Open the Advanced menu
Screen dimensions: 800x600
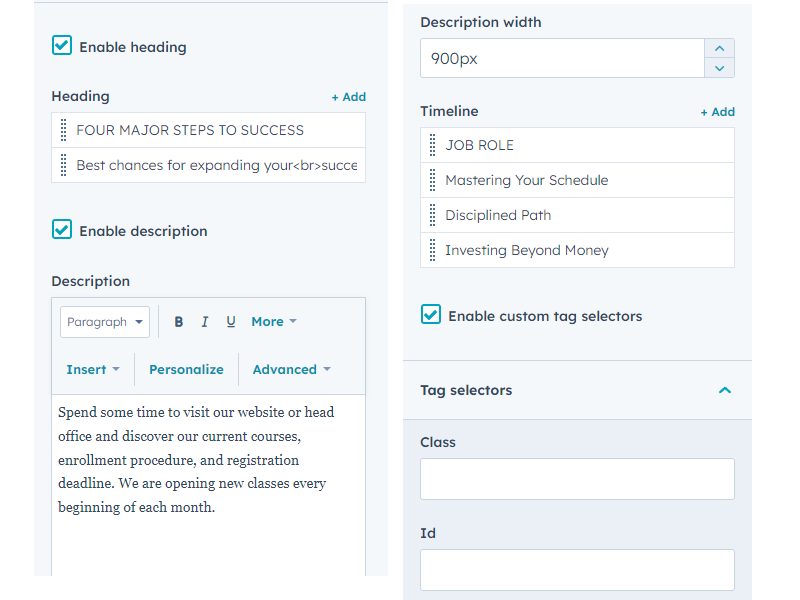pyautogui.click(x=291, y=369)
